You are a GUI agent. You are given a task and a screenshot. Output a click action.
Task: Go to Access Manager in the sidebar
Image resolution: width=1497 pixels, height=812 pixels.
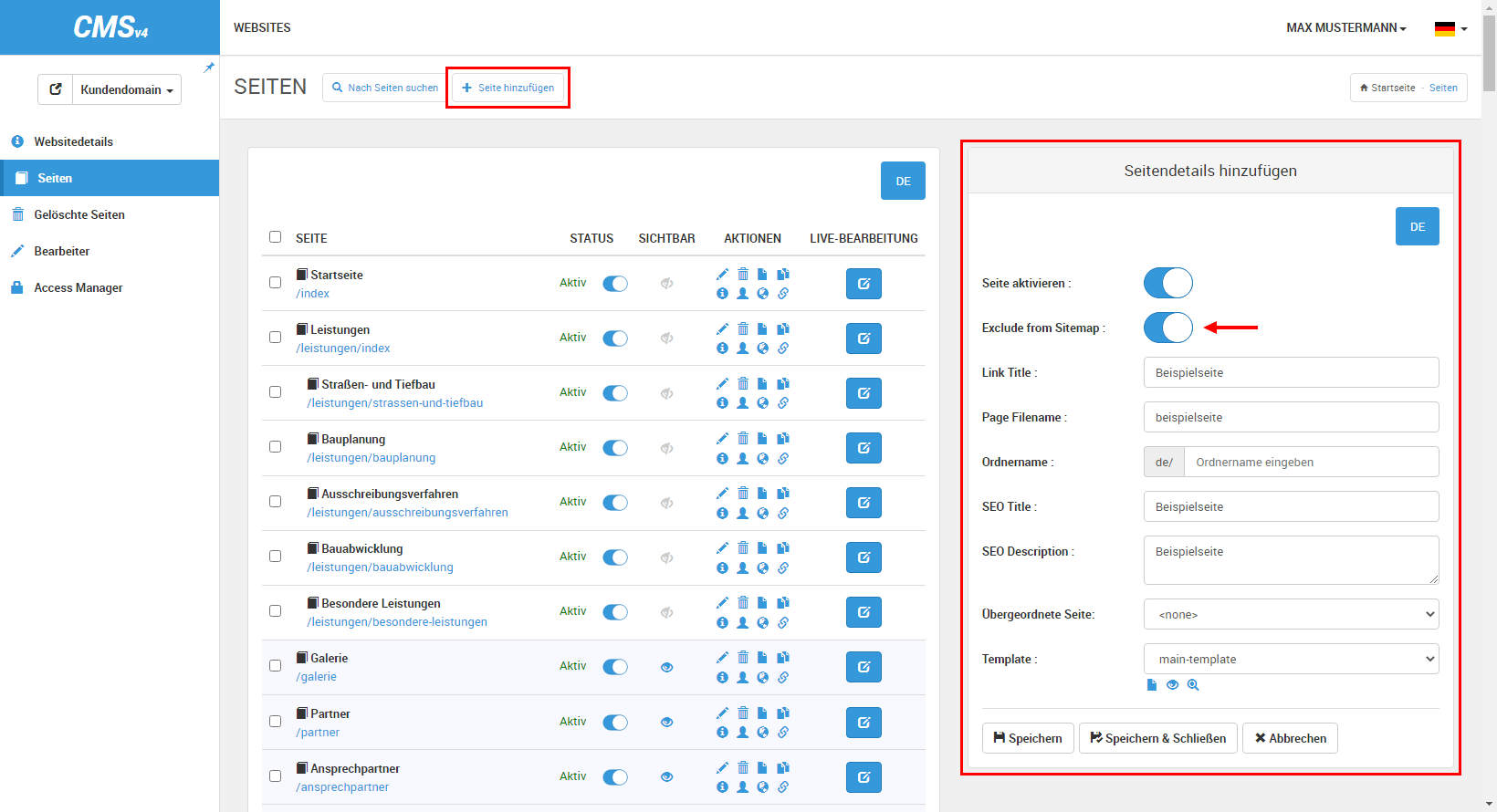(79, 287)
